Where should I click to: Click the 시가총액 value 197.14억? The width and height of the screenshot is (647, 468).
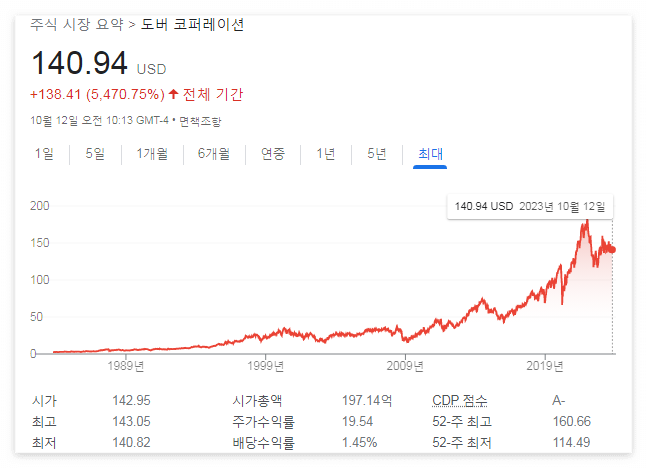click(367, 400)
